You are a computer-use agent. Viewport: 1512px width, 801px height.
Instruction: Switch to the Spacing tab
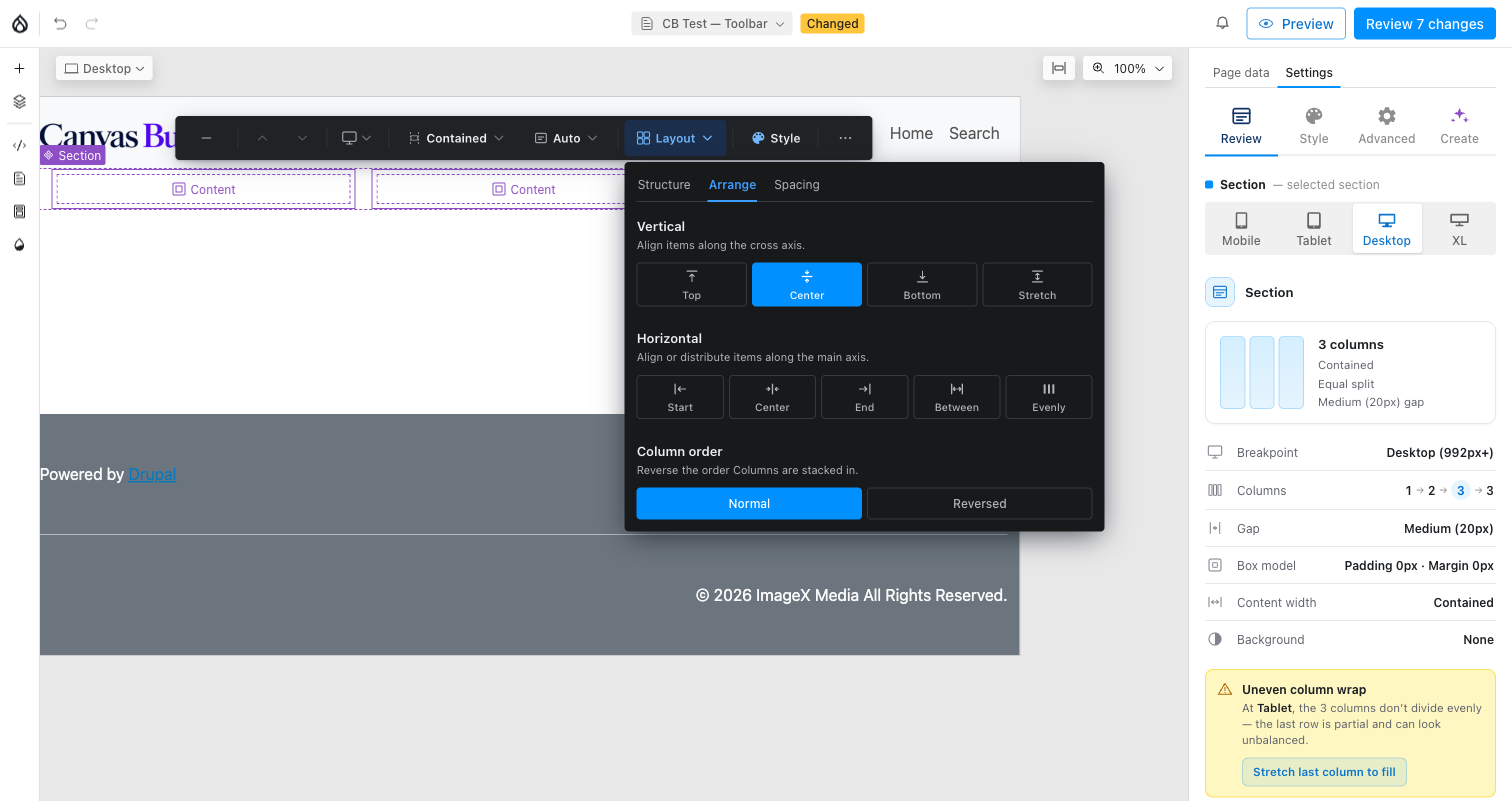(797, 184)
